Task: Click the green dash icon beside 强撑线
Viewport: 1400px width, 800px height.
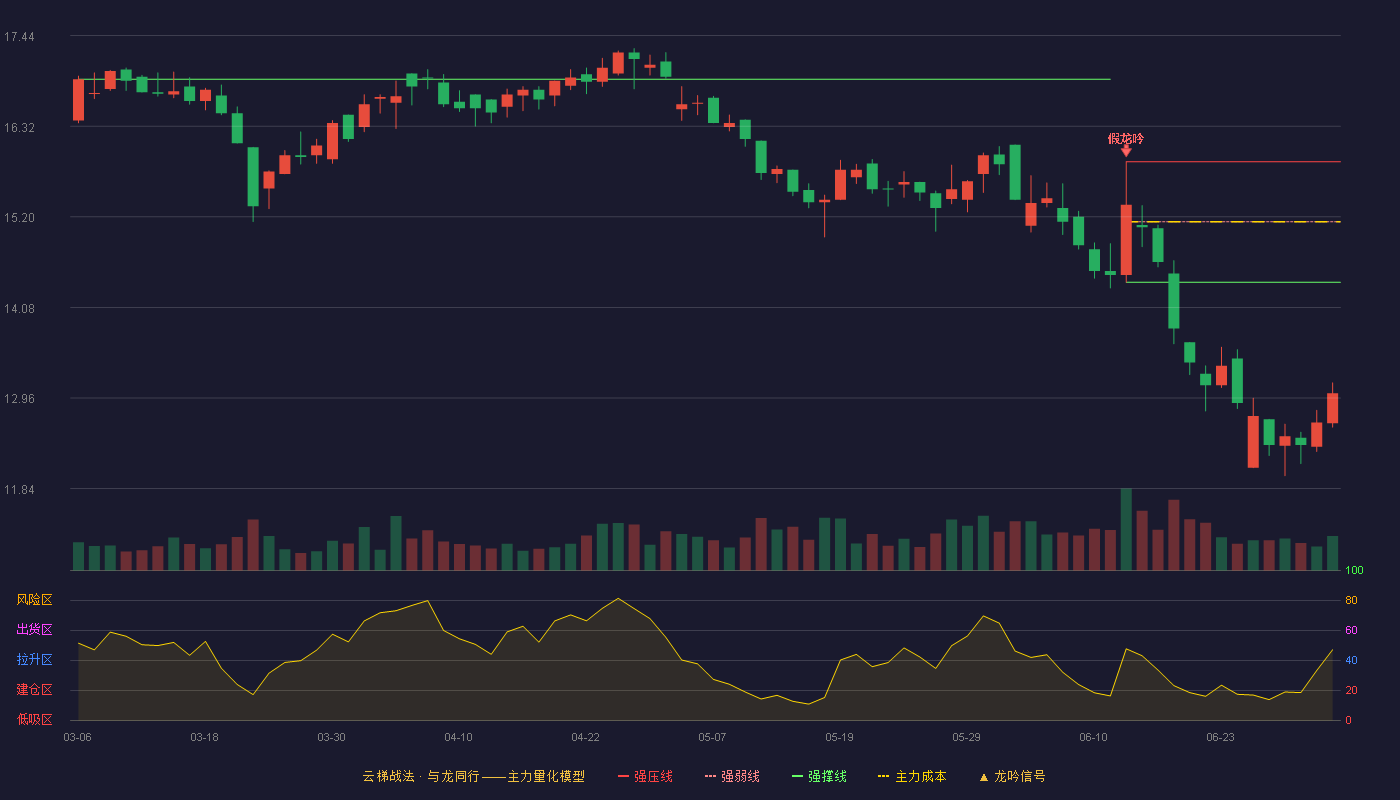Action: [797, 776]
